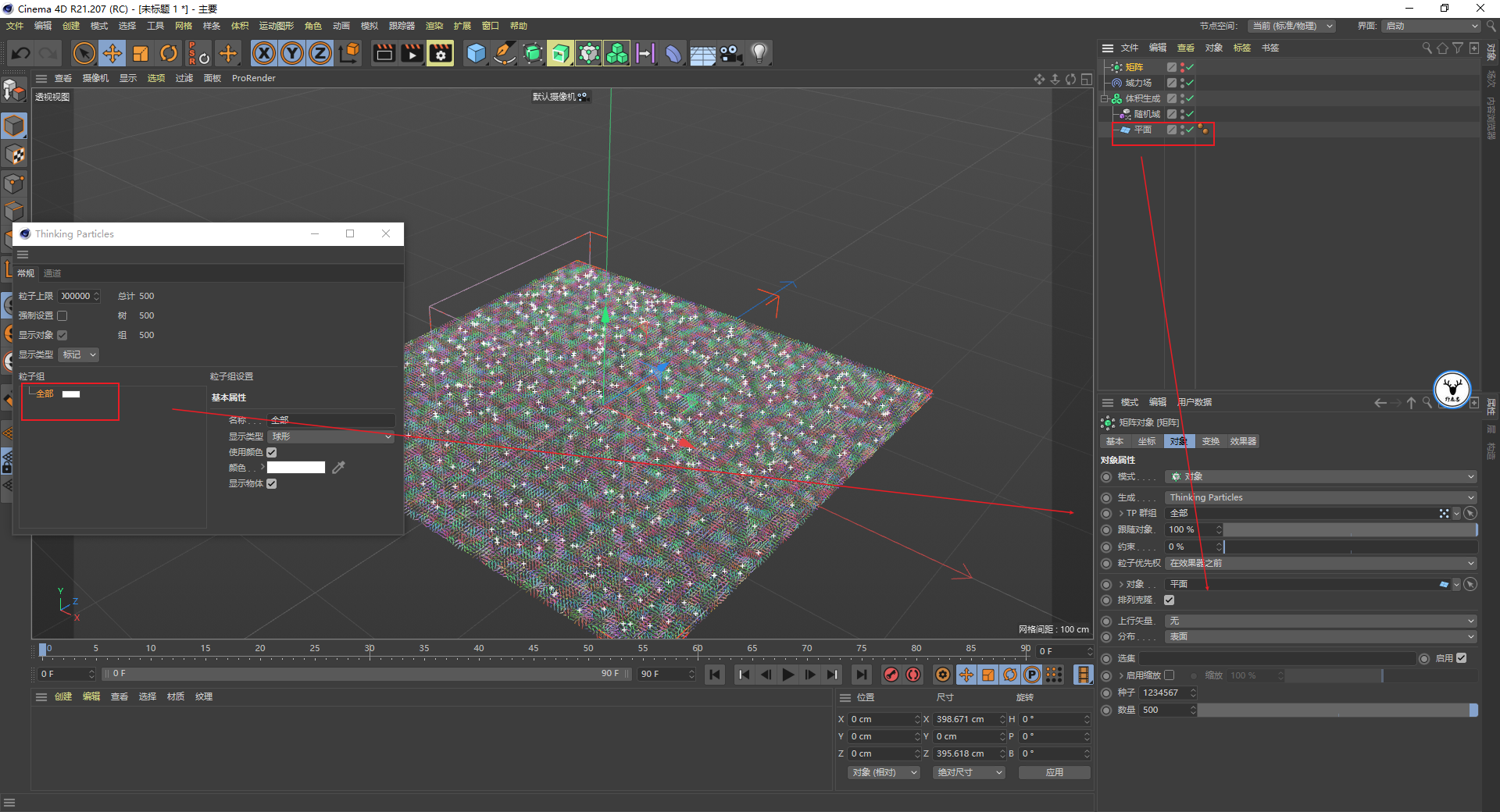Click the 应用 button in coordinates panel
The height and width of the screenshot is (812, 1500).
[1054, 772]
